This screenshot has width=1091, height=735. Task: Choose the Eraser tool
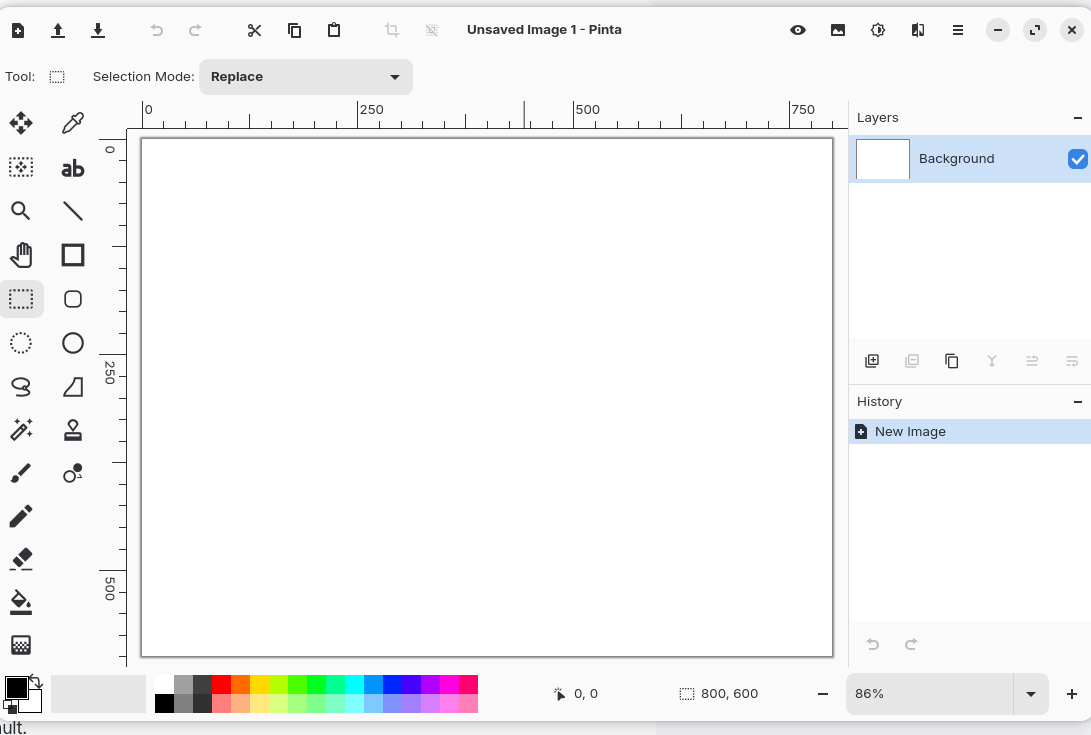[x=21, y=558]
